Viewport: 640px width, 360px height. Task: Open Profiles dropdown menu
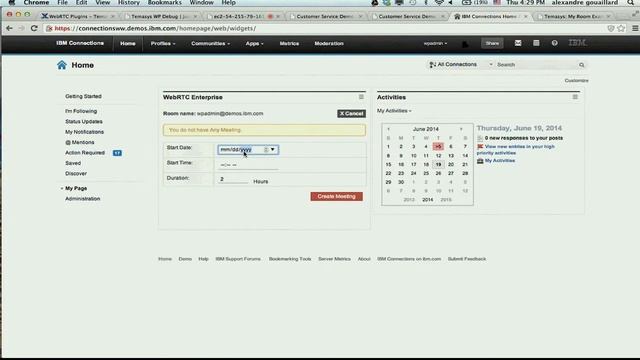tap(163, 43)
